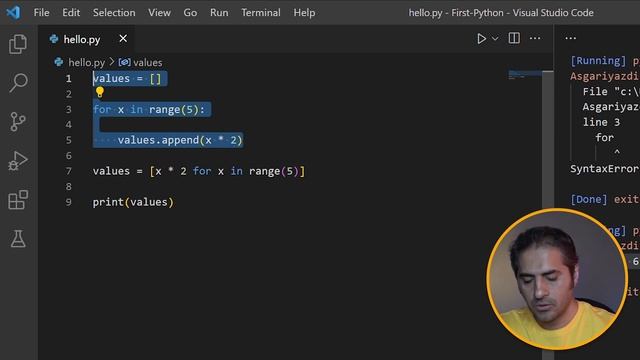Viewport: 640px width, 360px height.
Task: Click 'line 3' text in output panel
Action: pos(601,122)
